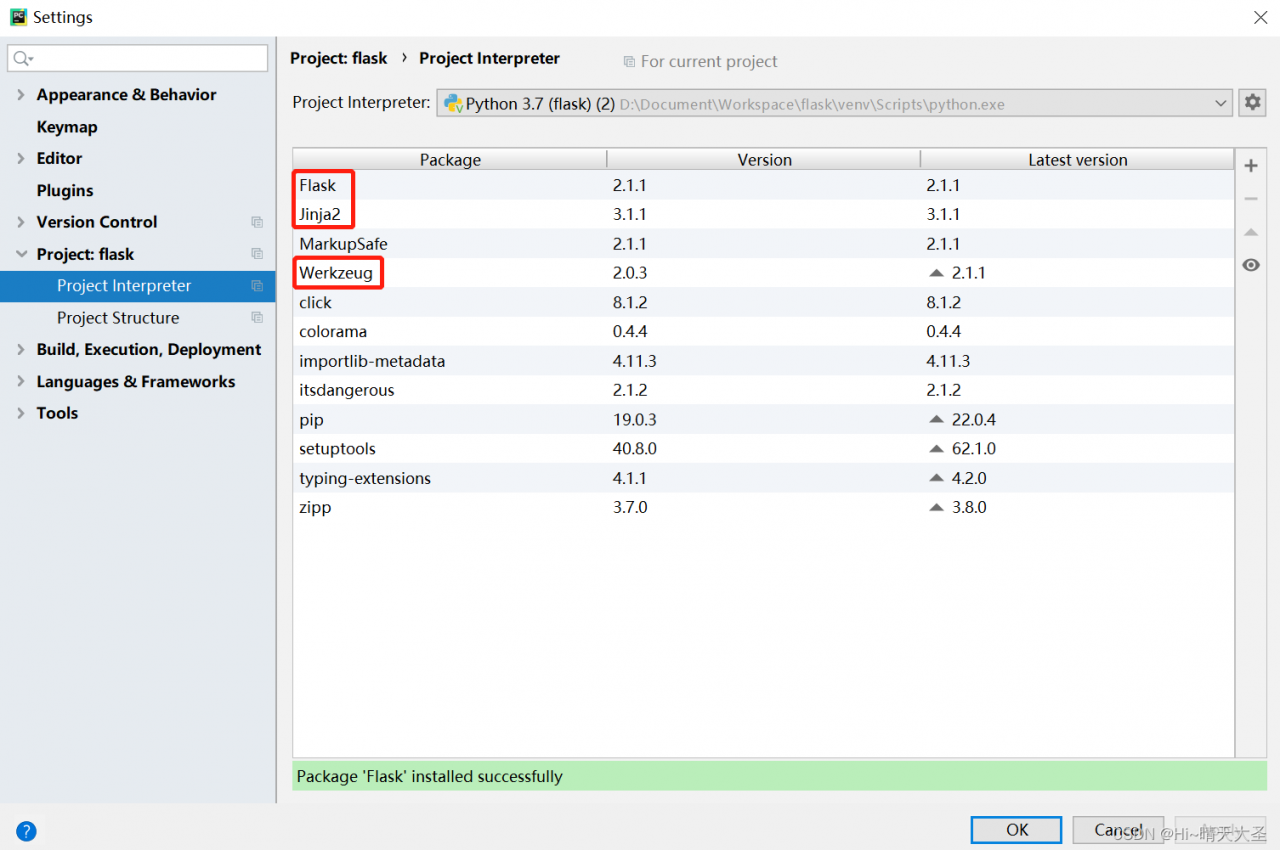The image size is (1280, 850).
Task: Expand the Editor settings section
Action: point(21,158)
